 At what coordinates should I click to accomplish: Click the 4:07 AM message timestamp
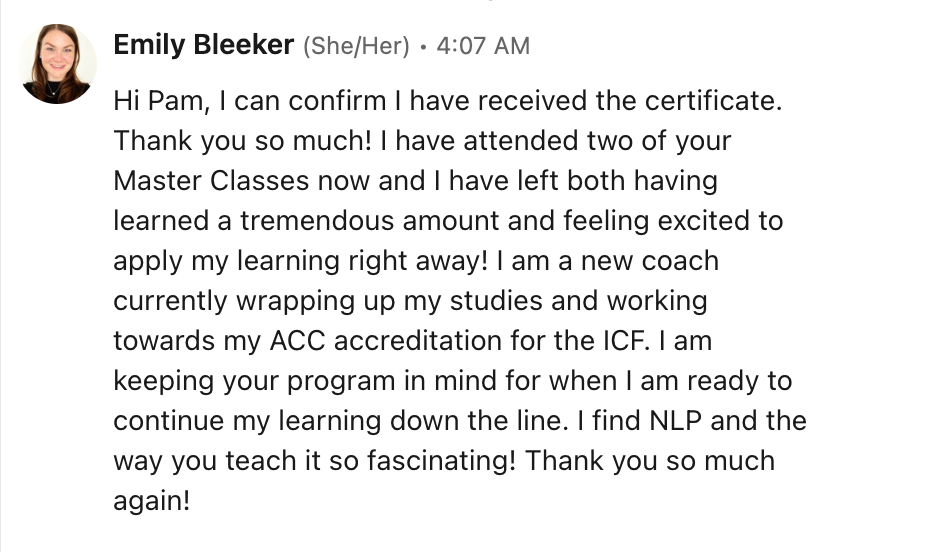483,46
